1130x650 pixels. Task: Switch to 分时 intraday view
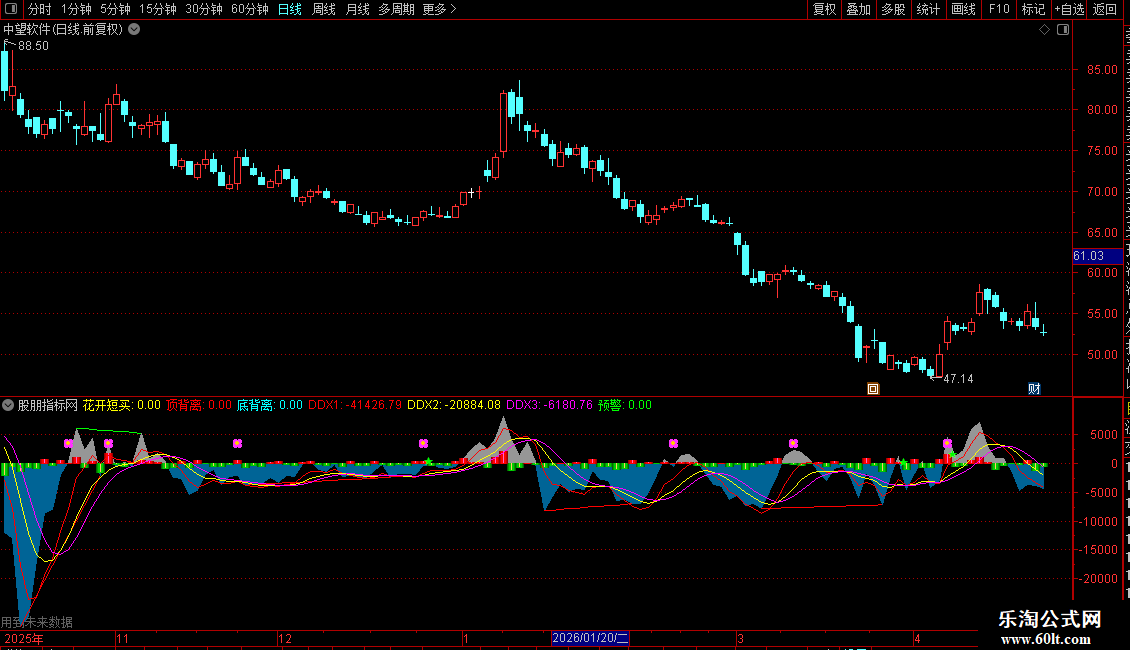(40, 9)
